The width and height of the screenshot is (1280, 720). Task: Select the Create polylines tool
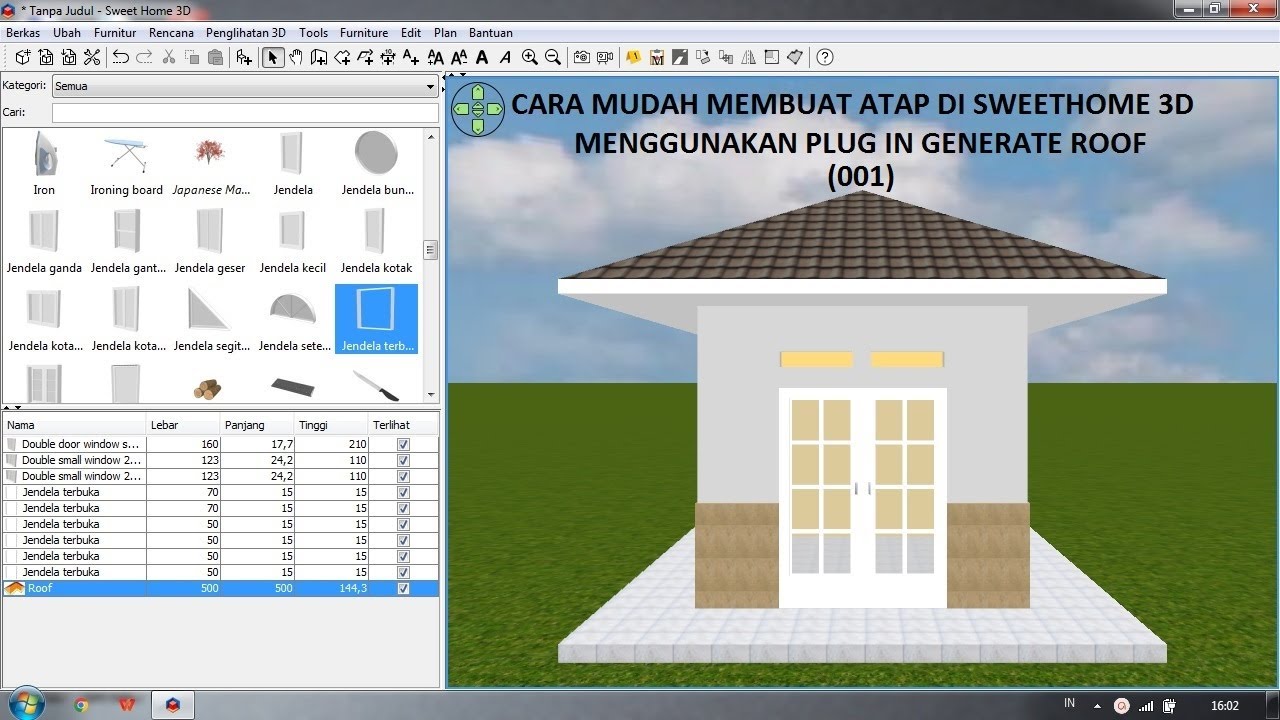365,57
